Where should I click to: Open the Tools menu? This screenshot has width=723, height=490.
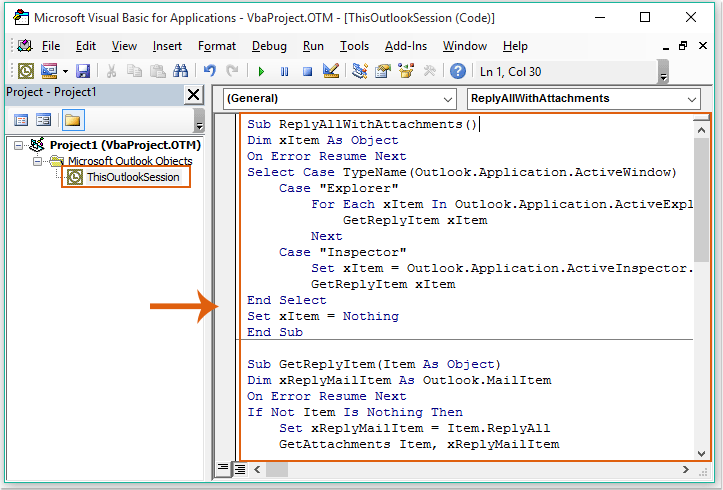point(354,46)
